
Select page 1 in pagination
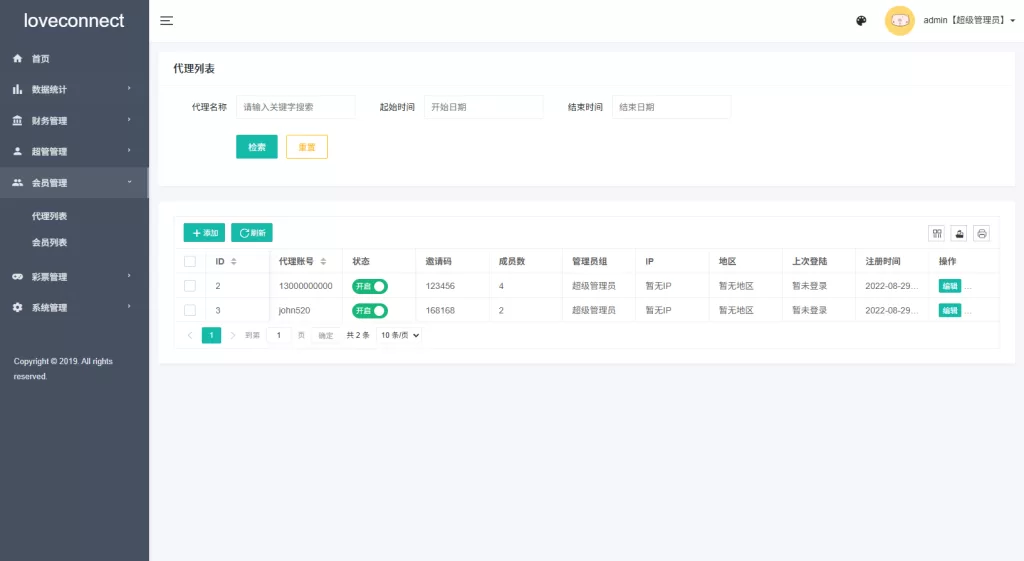click(211, 335)
